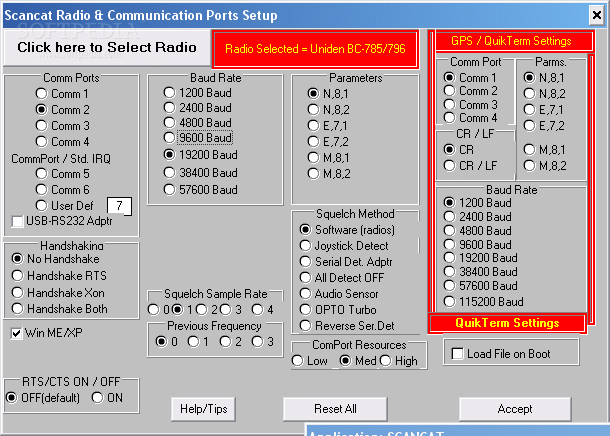Set Previous Frequency to 3
The width and height of the screenshot is (610, 436).
pos(263,341)
